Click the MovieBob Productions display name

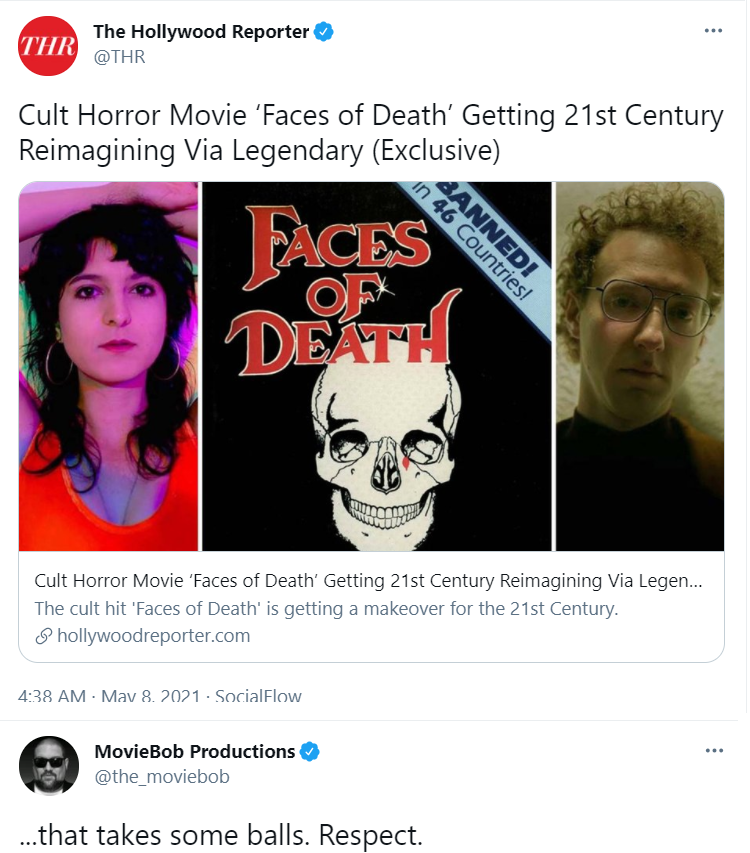point(195,751)
